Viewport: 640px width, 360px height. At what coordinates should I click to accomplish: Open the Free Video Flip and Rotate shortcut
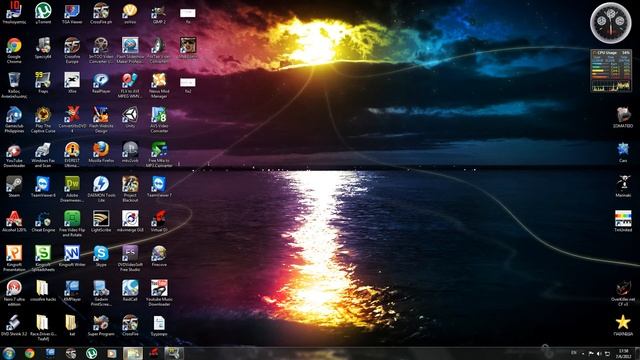(x=72, y=224)
